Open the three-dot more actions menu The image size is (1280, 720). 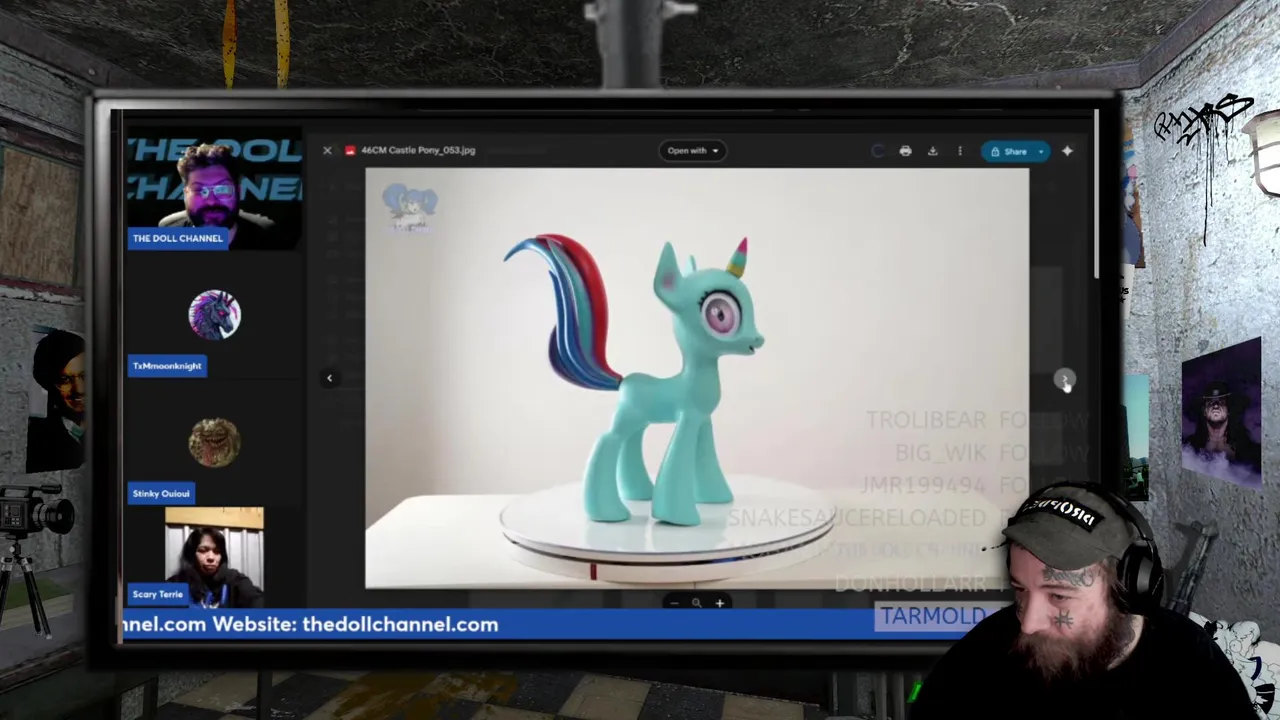click(x=960, y=151)
